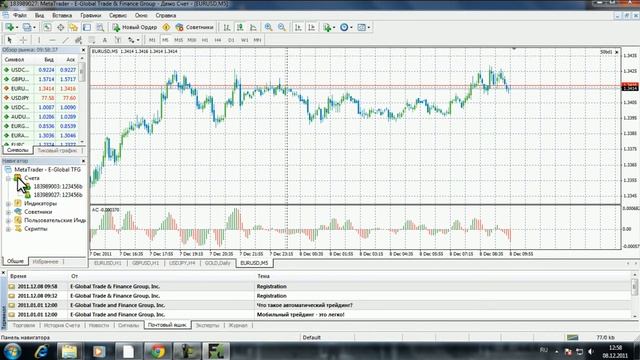This screenshot has height=360, width=640.
Task: Open the Вид menu
Action: (39, 16)
